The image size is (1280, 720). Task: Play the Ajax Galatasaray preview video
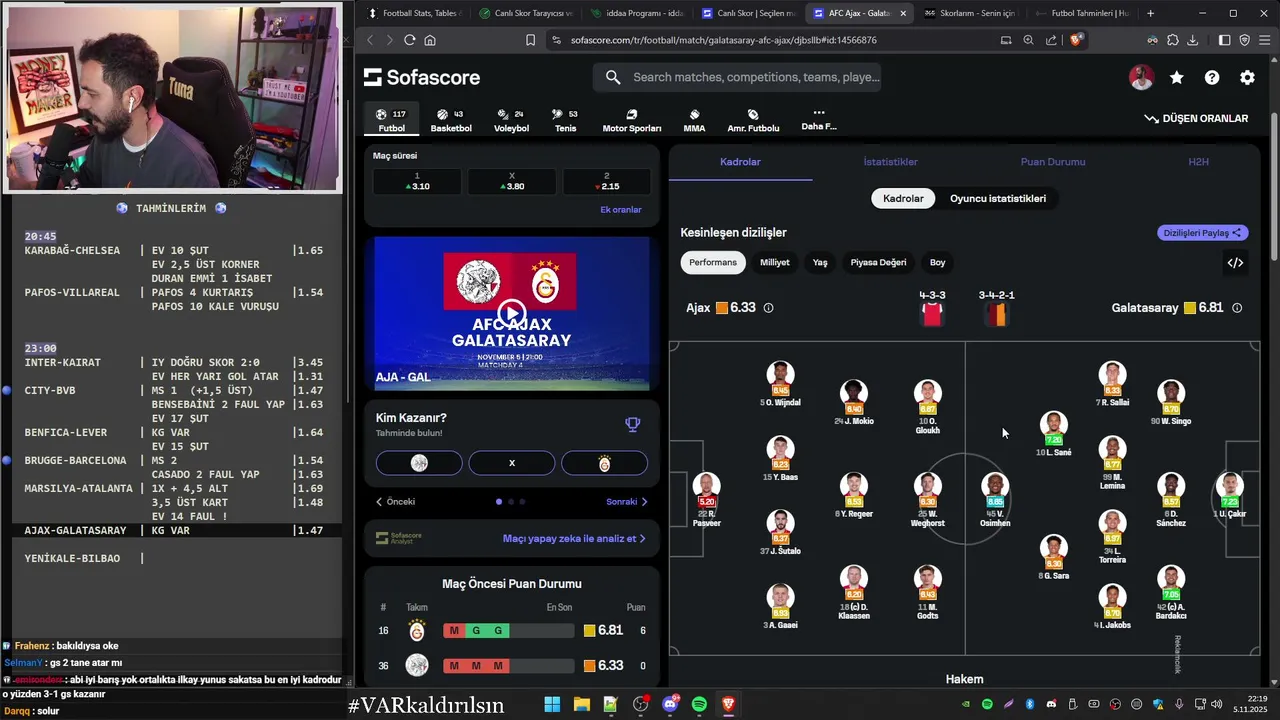511,314
